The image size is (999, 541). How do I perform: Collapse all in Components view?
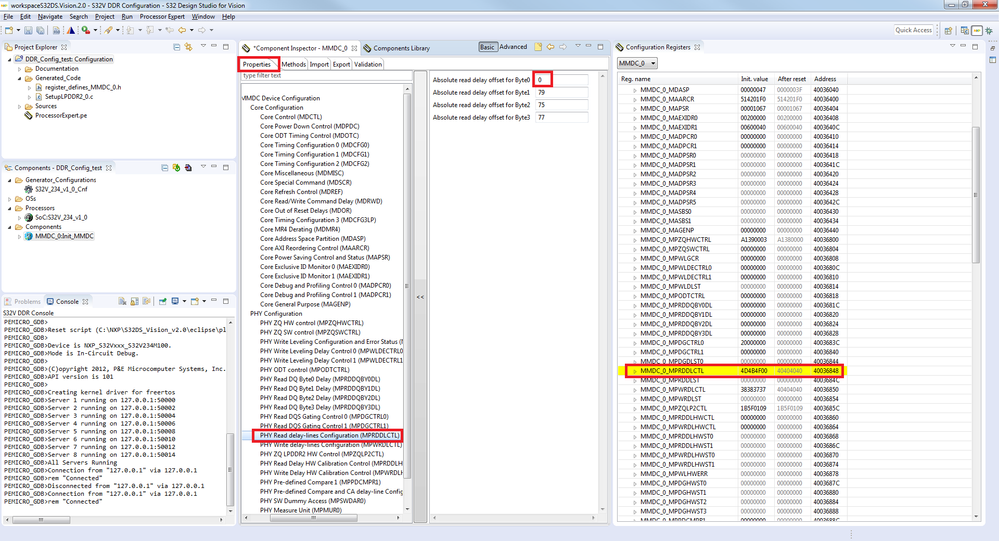165,168
